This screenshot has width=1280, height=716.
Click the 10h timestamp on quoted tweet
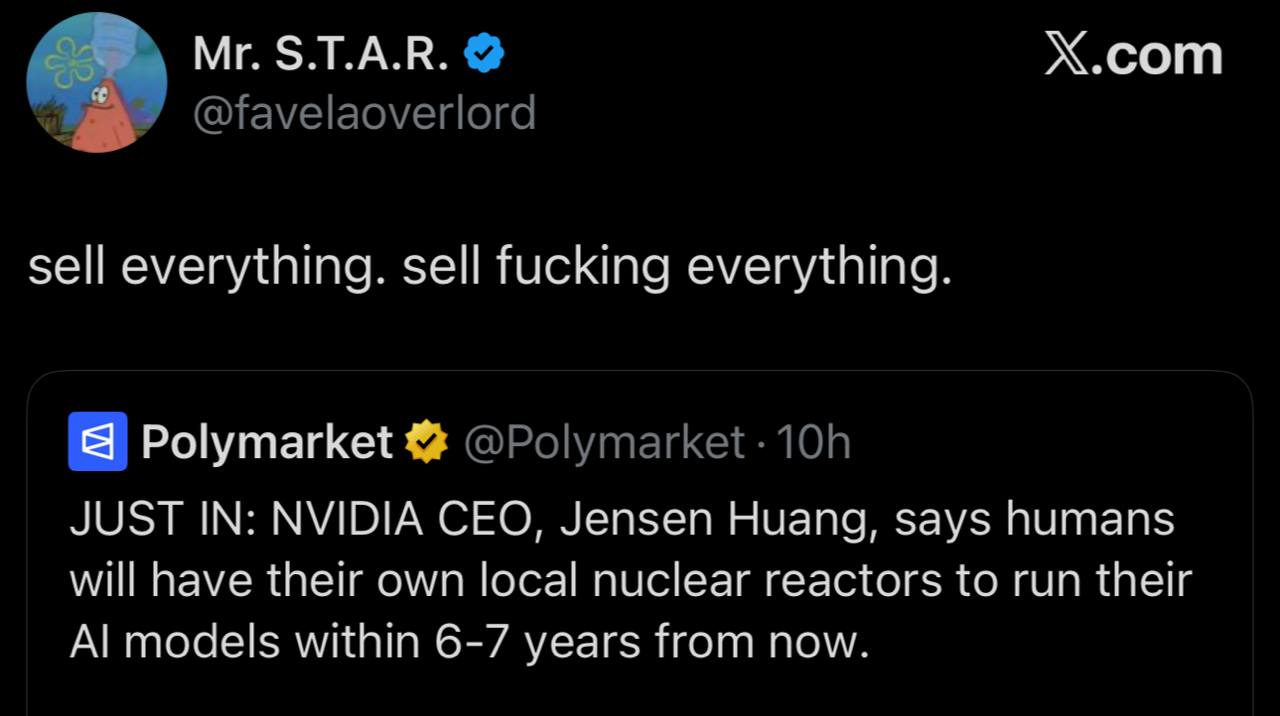[813, 441]
